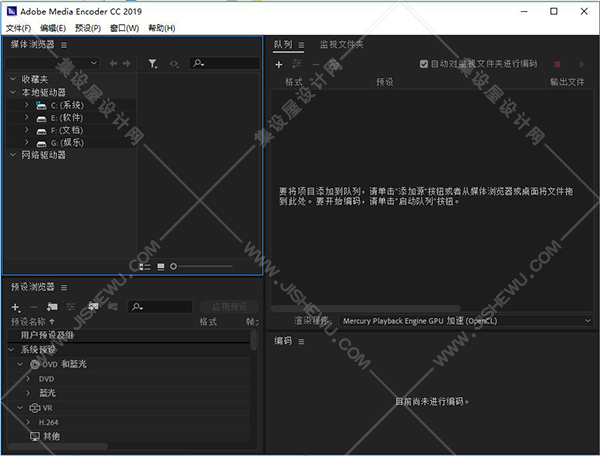Expand the 蓝光 preset folder
The image size is (600, 456).
coord(28,393)
